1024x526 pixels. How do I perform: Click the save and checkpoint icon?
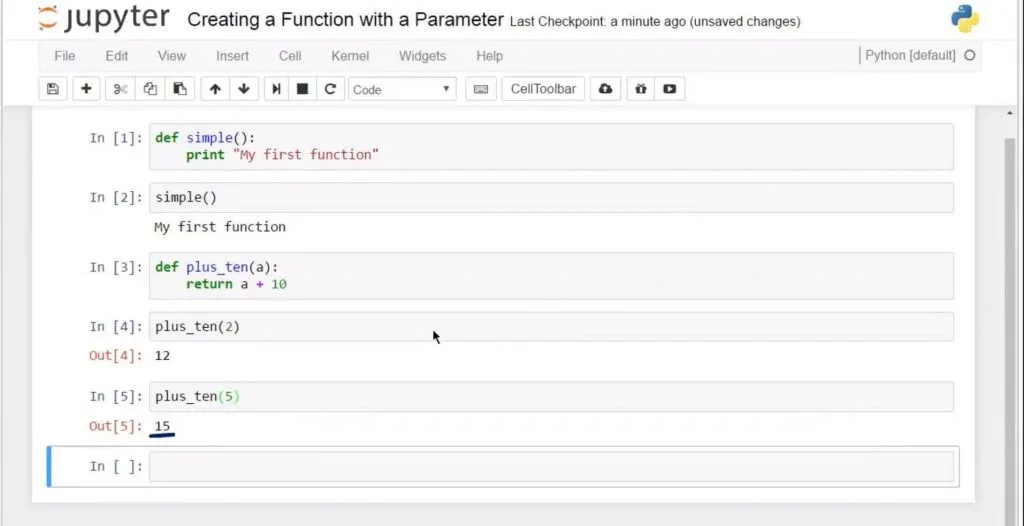point(53,89)
